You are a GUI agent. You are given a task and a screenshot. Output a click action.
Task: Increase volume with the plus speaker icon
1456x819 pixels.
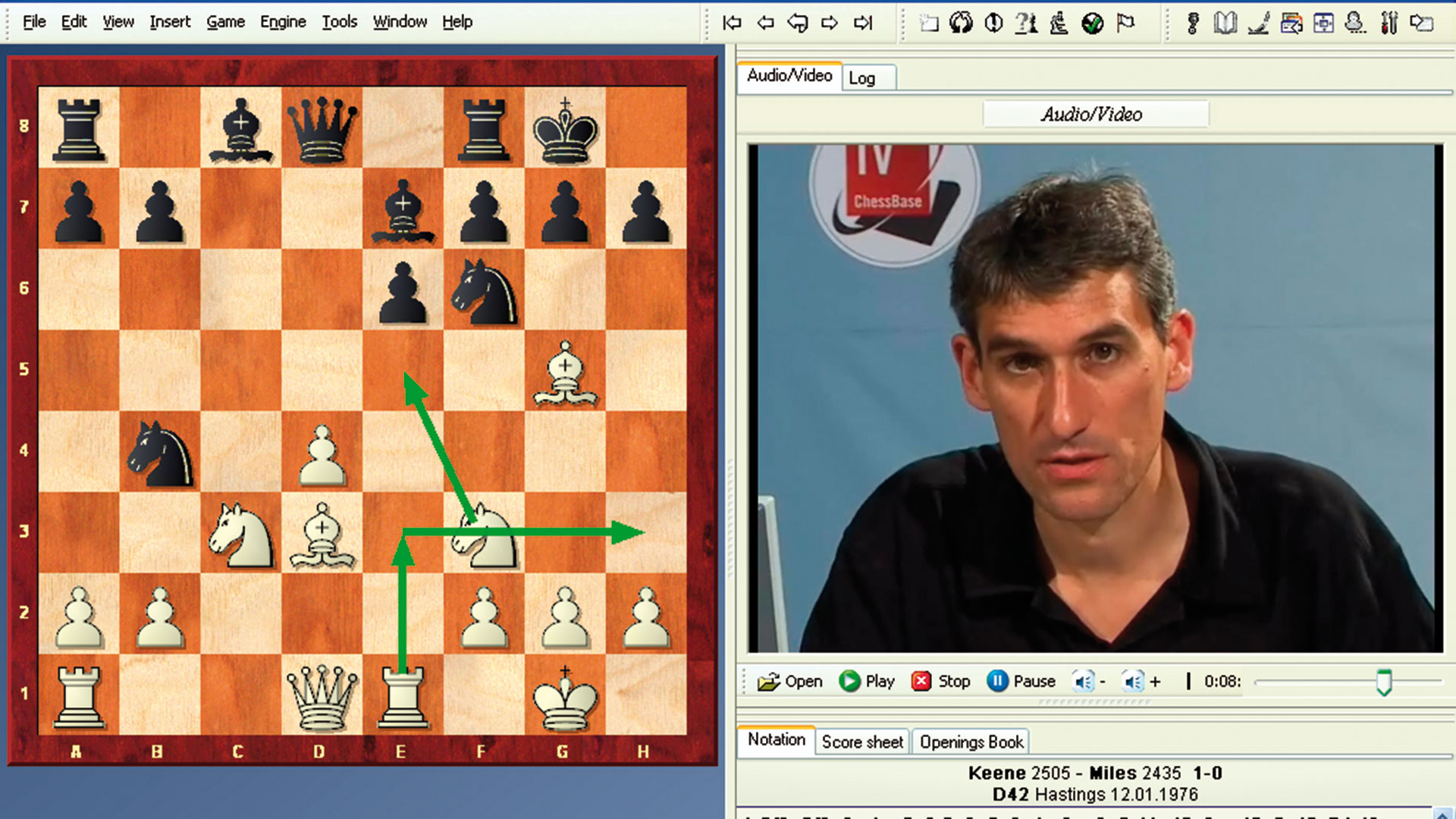tap(1136, 681)
